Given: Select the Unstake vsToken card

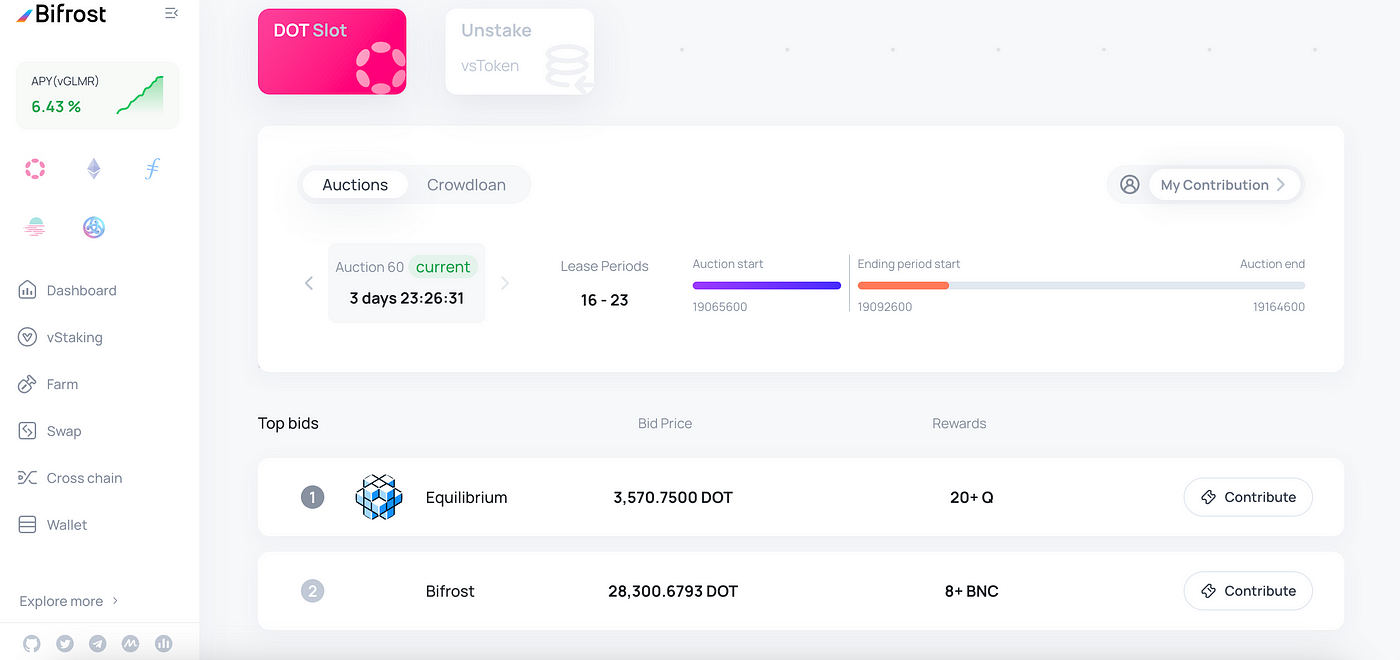Looking at the screenshot, I should click(520, 52).
